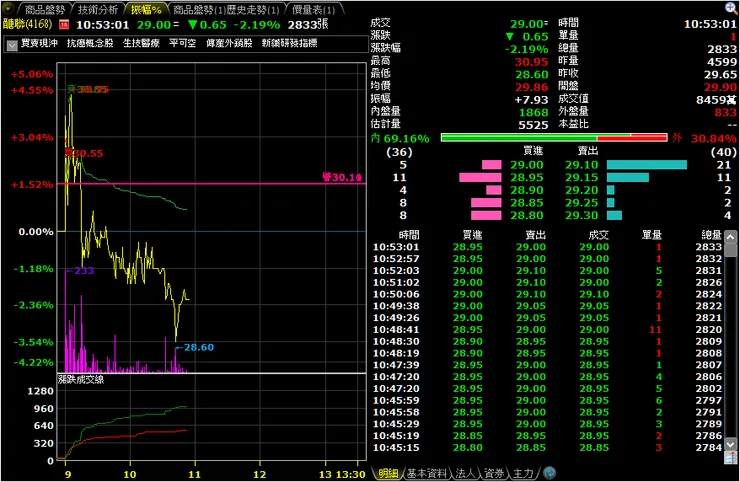Click the pink bid volume bar at 28.95

tap(480, 178)
